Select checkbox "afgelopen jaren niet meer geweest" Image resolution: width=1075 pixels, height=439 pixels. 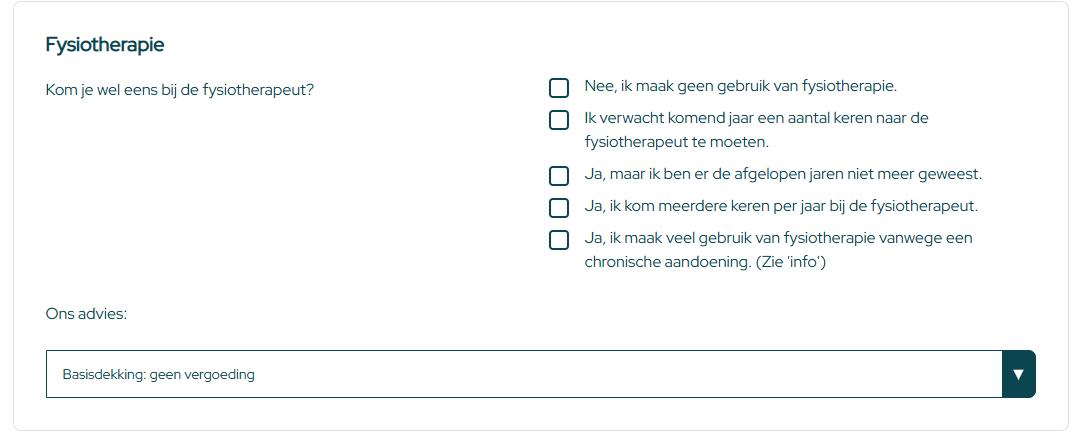pyautogui.click(x=559, y=176)
